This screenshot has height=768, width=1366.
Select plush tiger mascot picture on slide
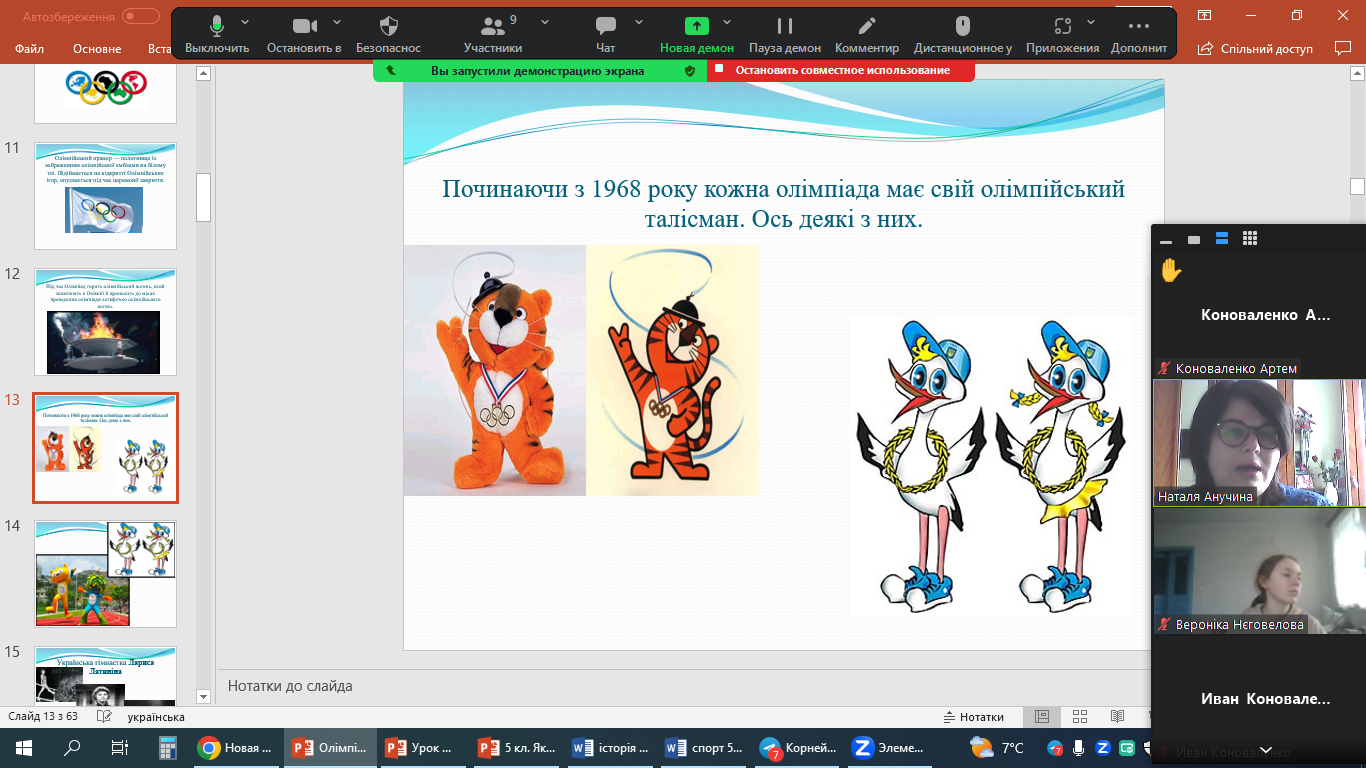pos(494,370)
